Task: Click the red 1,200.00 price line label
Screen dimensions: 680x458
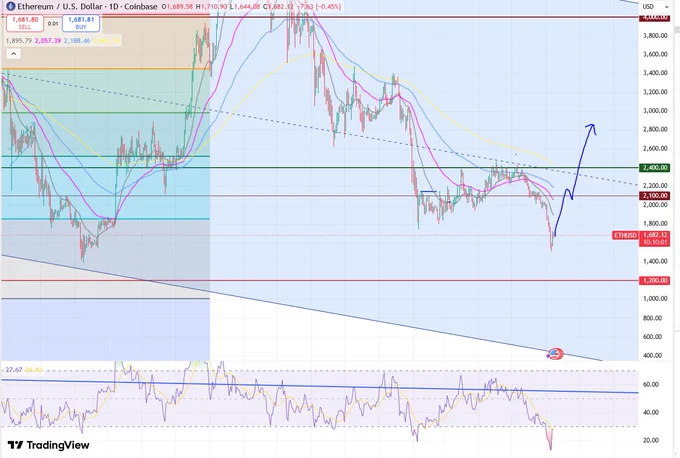Action: (x=655, y=281)
